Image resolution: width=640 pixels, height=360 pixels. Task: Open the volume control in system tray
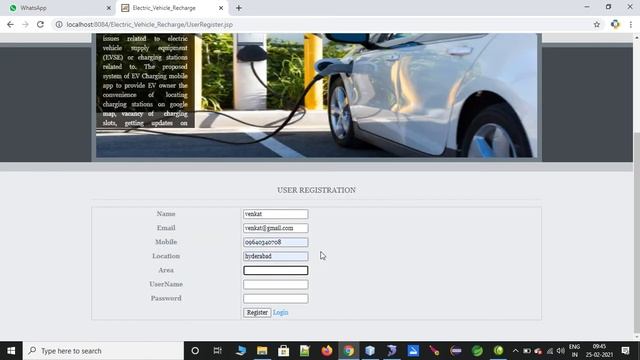561,351
